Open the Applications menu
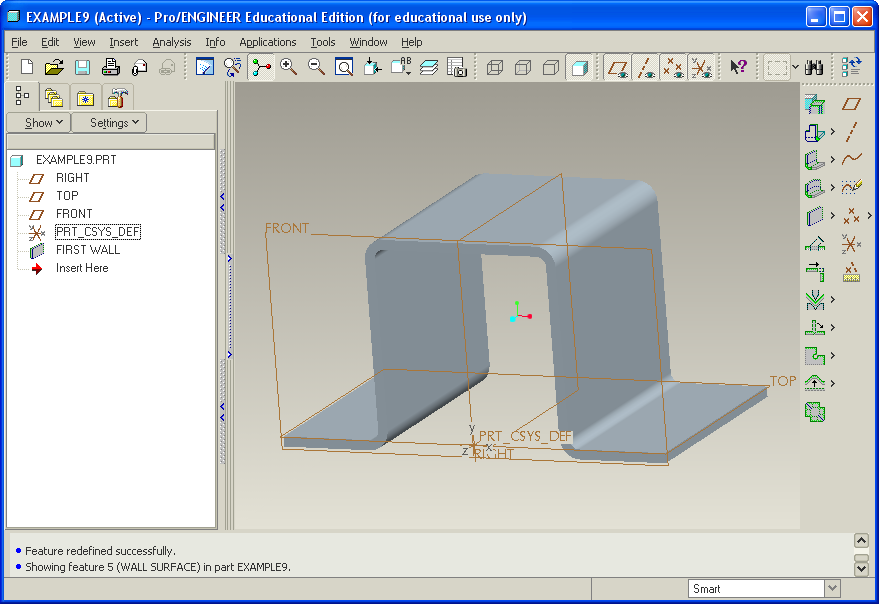 pos(267,42)
